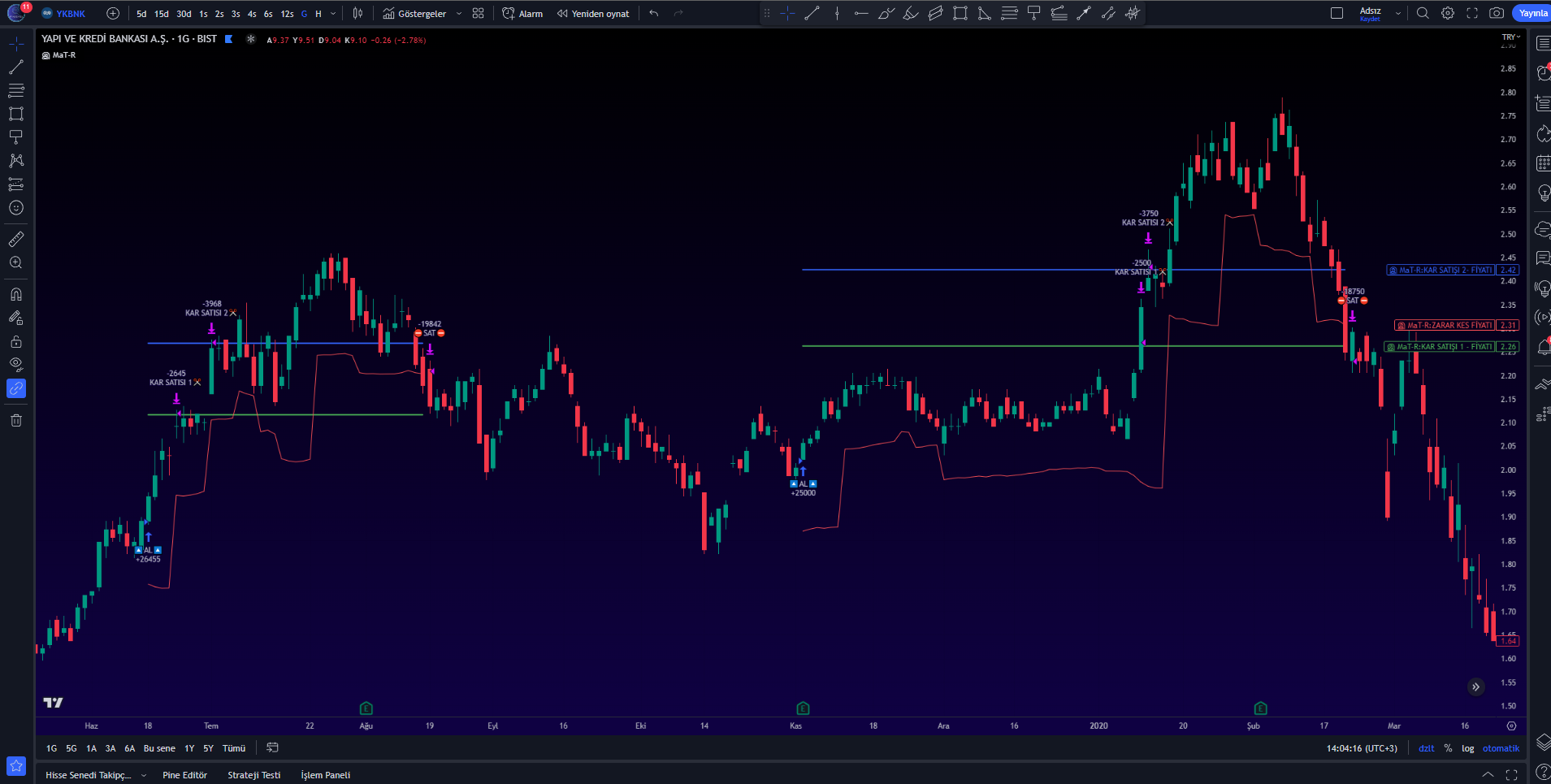Select the annotation text tool in left sidebar
Screen dimensions: 1551x784
[x=16, y=137]
